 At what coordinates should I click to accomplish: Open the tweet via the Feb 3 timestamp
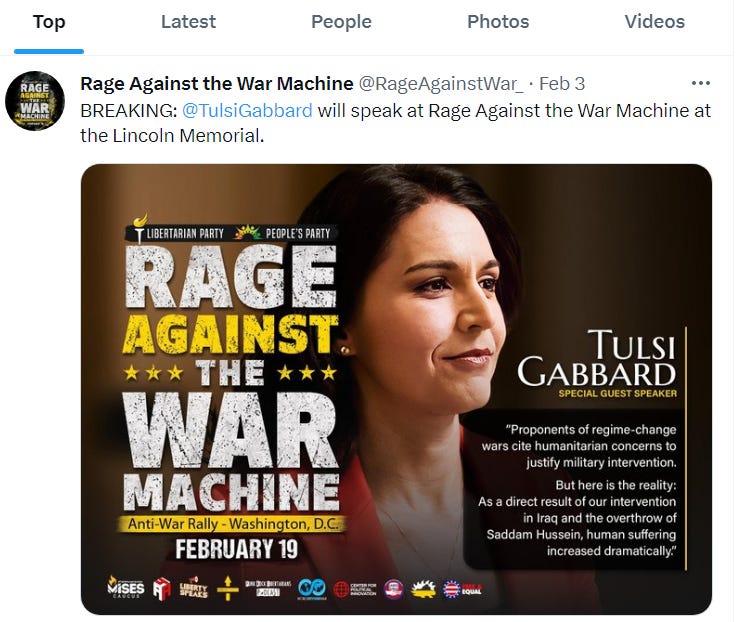tap(561, 83)
